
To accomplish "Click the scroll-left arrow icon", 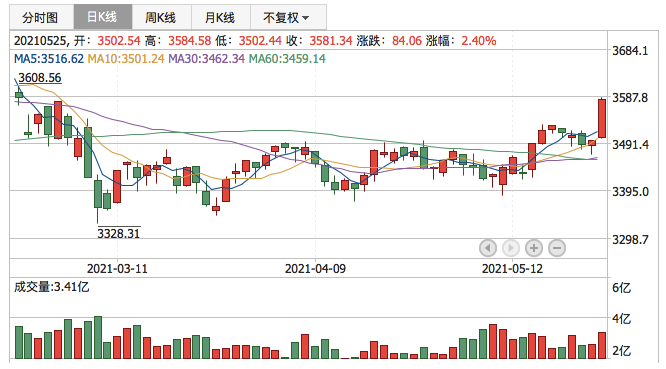I will pos(488,248).
